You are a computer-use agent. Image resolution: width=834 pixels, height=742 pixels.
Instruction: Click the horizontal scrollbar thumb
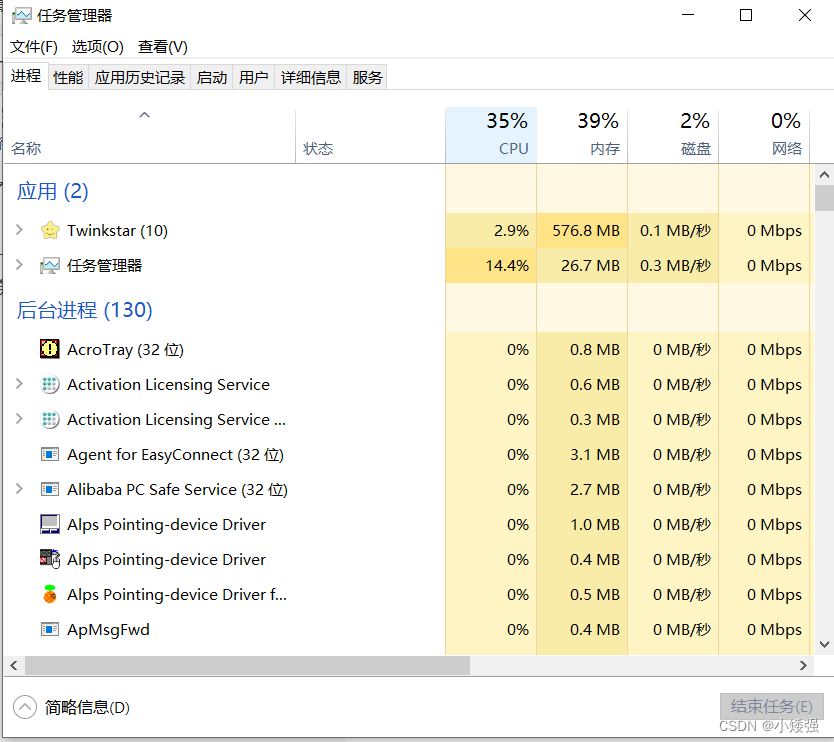click(x=247, y=665)
